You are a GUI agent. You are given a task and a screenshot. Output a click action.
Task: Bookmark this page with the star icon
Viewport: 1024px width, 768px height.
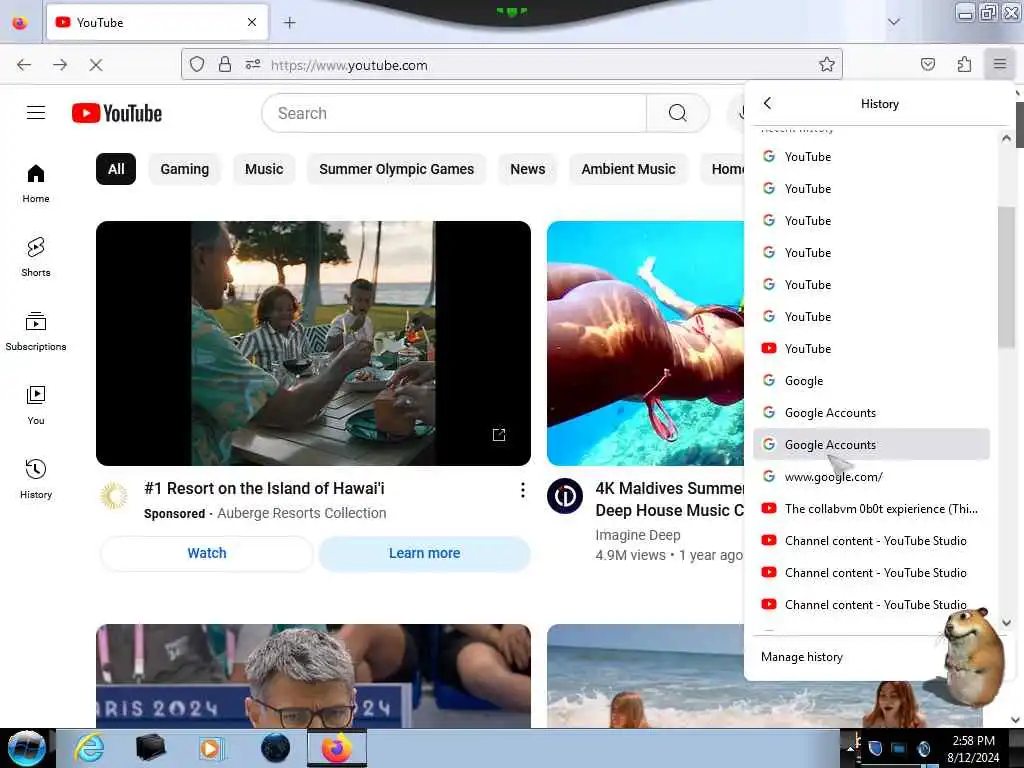click(827, 64)
